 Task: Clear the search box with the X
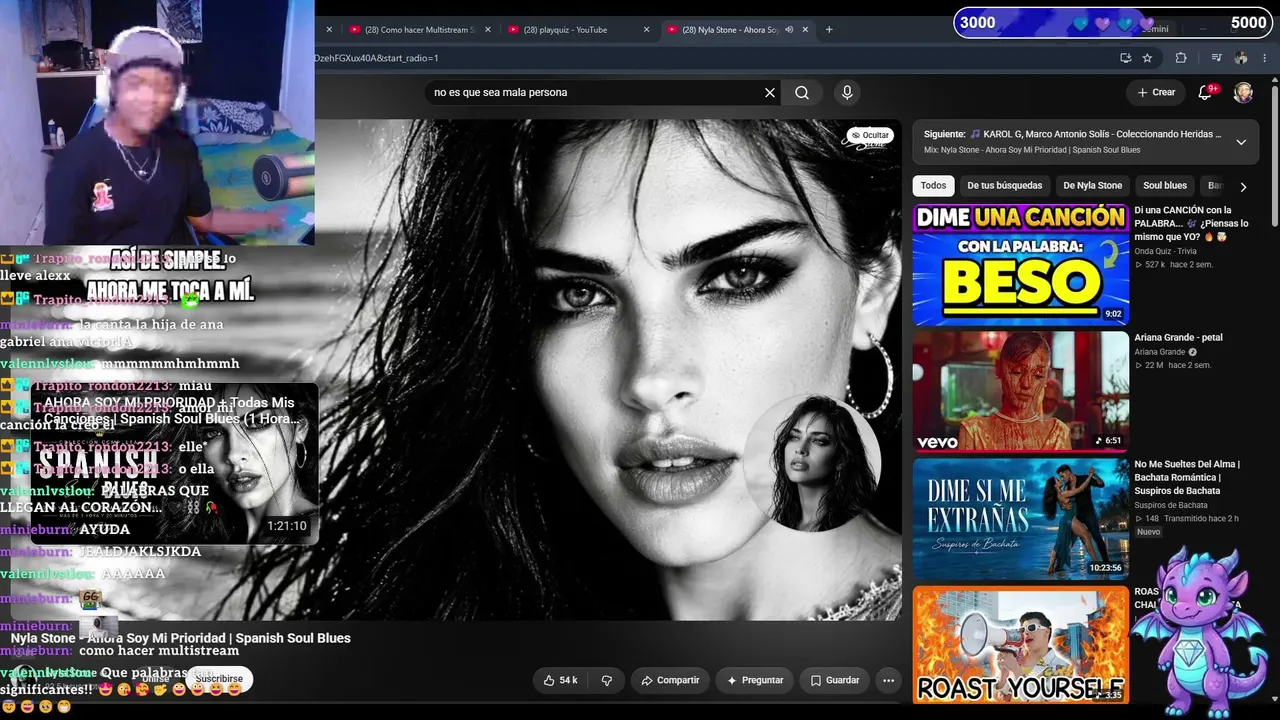coord(770,93)
